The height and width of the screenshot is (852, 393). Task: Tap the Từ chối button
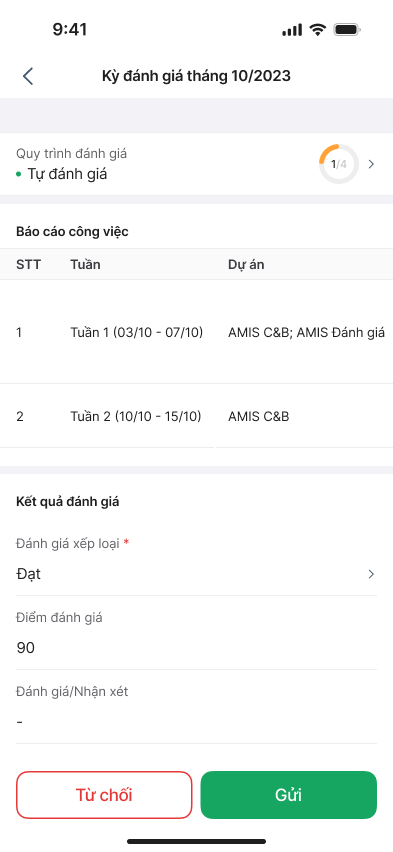(x=104, y=795)
